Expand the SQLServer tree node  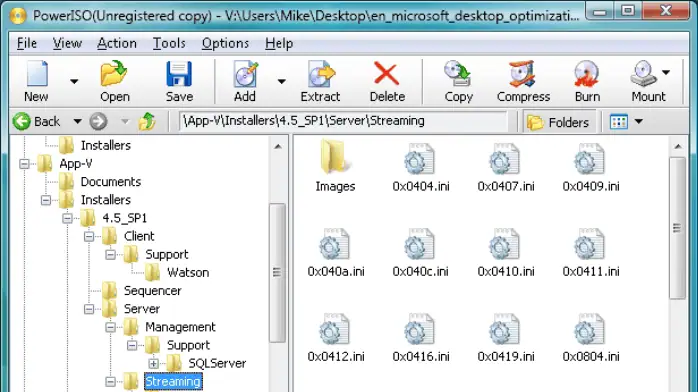click(154, 364)
